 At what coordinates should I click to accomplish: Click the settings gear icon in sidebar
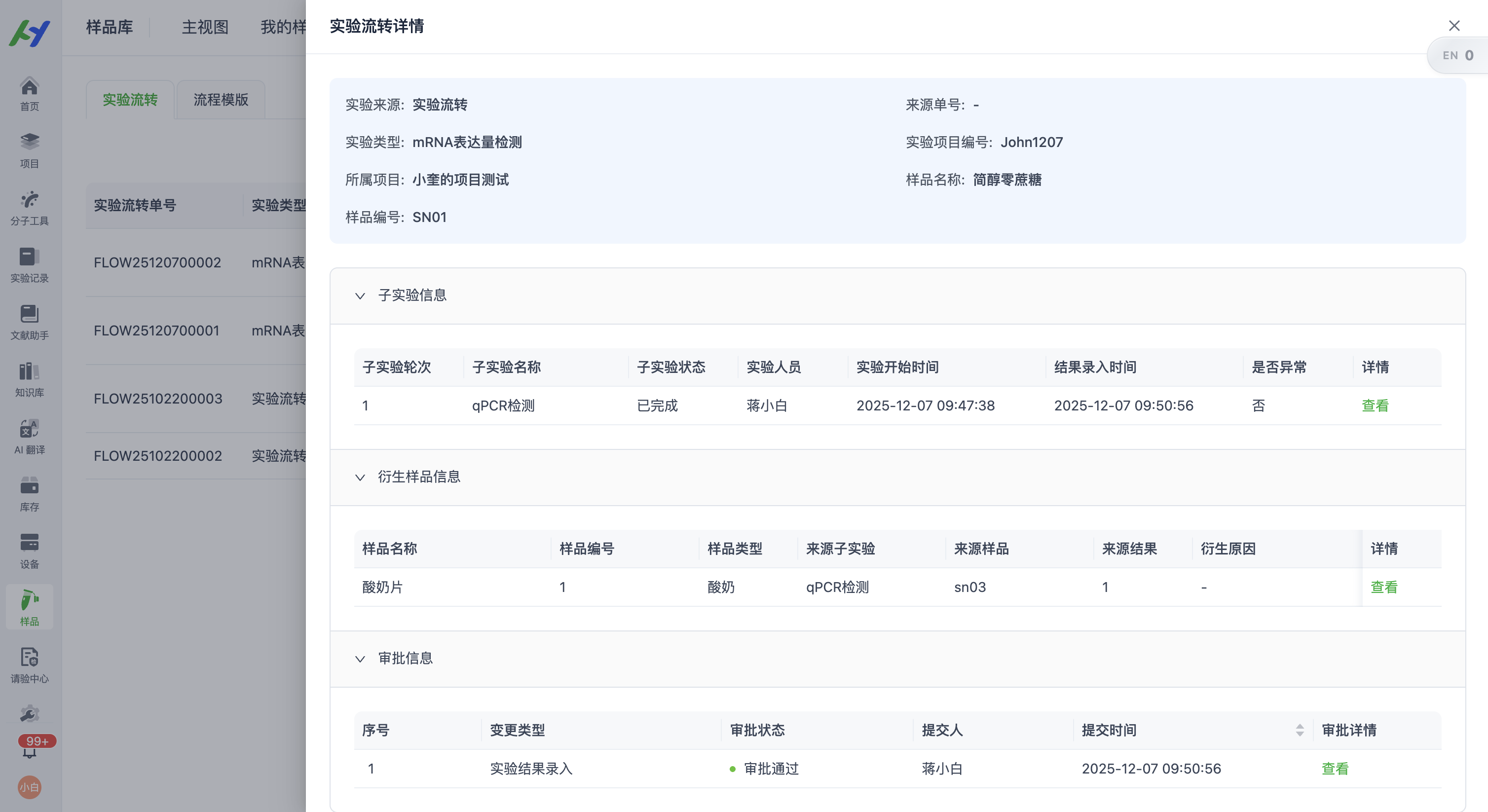point(30,714)
